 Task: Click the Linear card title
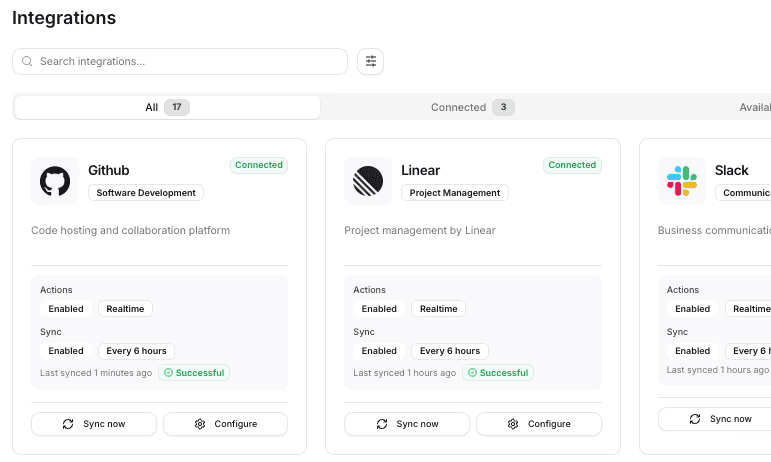click(x=420, y=171)
